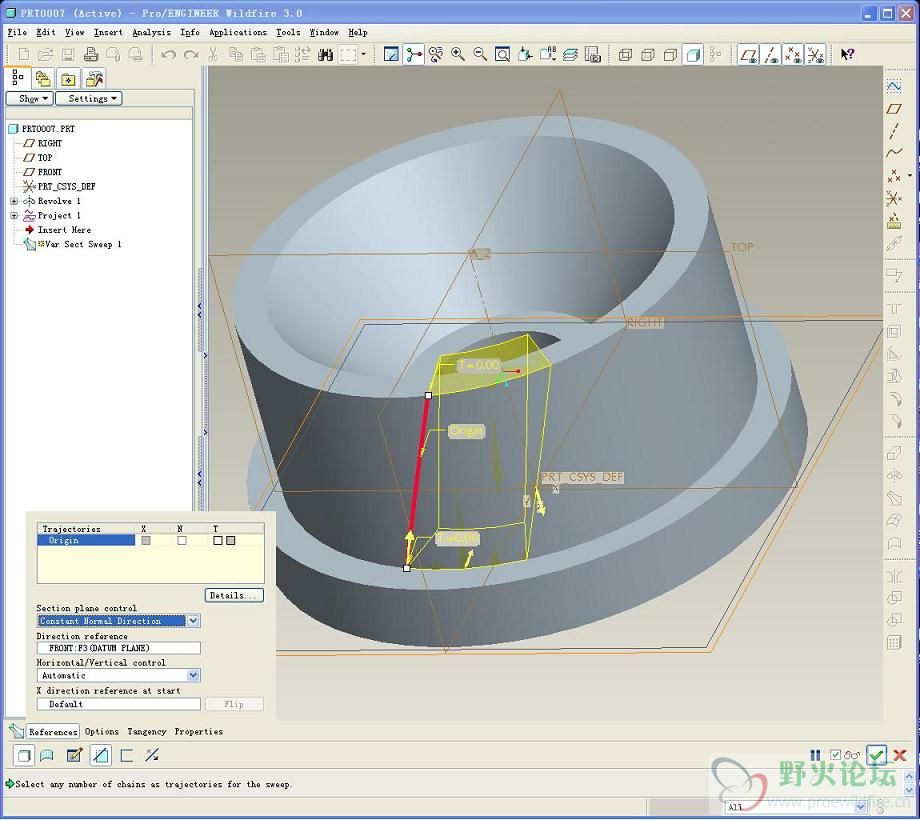Open the Favorites navigator tab
Screen dimensions: 920x820
(68, 78)
